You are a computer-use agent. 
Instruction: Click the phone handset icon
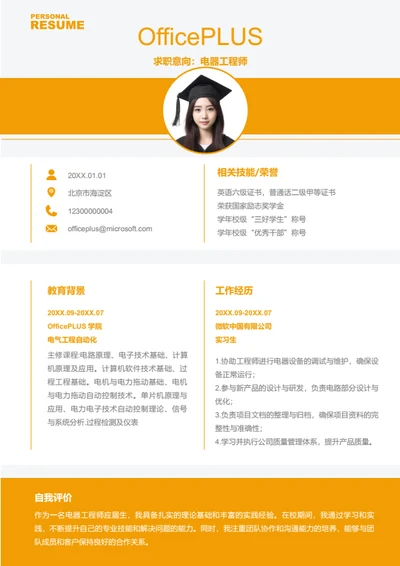pos(51,210)
